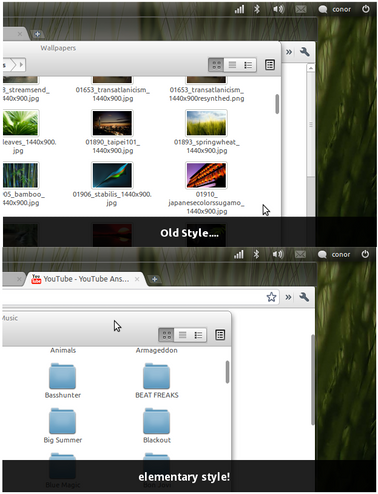The image size is (378, 494).
Task: Open the wrench menu beside the bookmark star
Action: tap(304, 297)
